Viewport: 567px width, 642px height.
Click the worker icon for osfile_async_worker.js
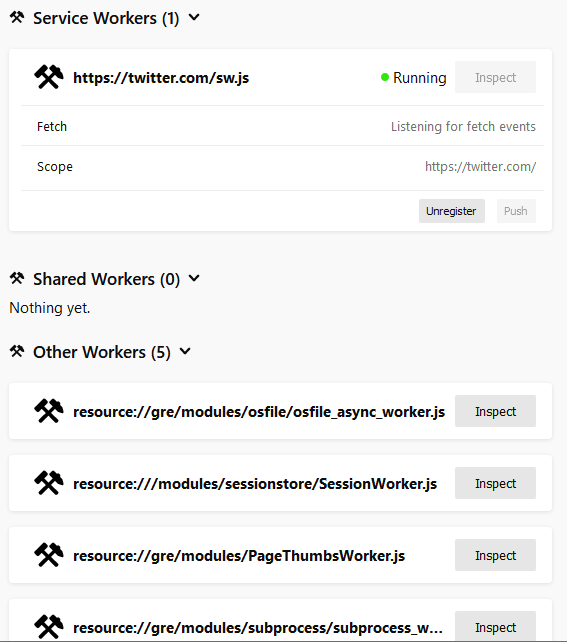click(x=49, y=411)
